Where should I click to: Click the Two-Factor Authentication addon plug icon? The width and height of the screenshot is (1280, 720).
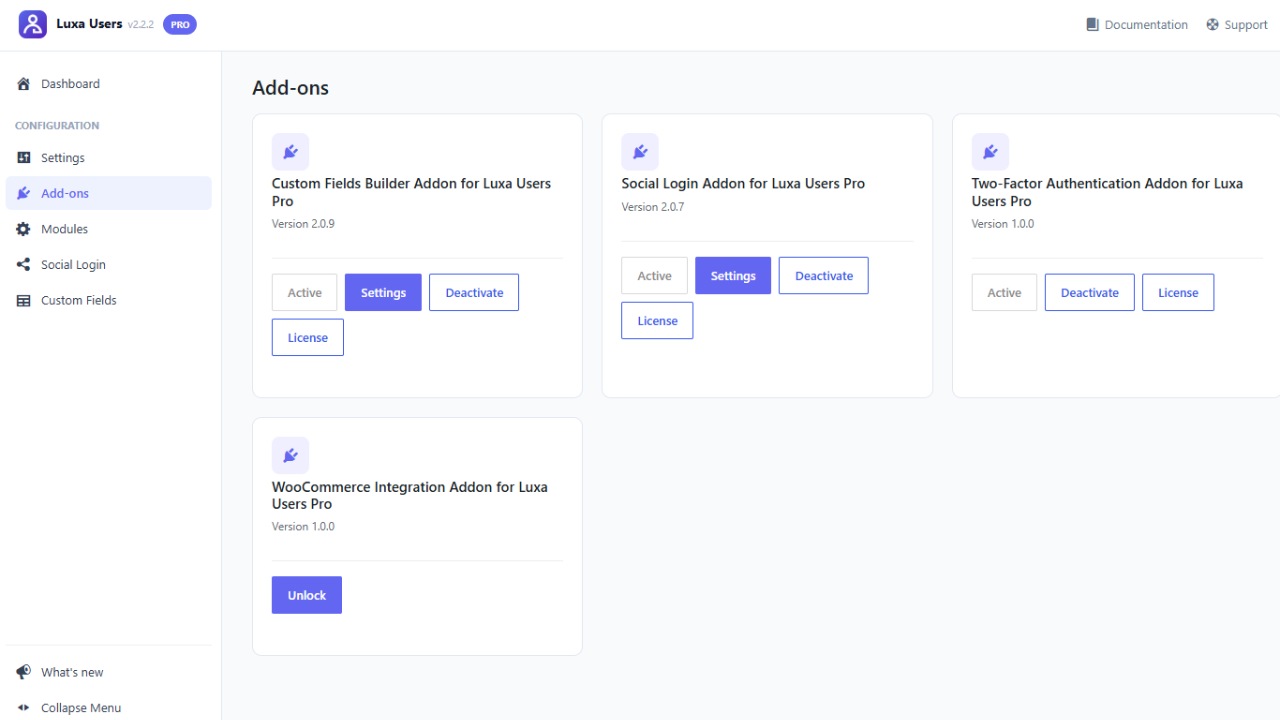pyautogui.click(x=990, y=152)
